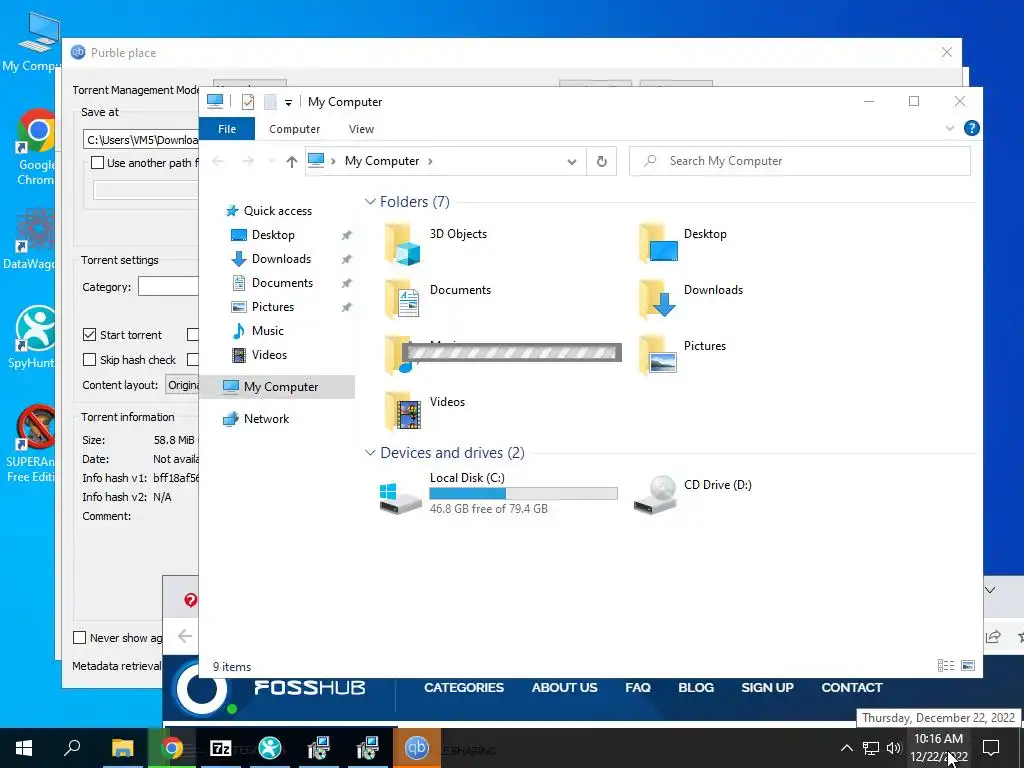Open DataWagon desktop shortcut
The height and width of the screenshot is (768, 1024).
[29, 238]
